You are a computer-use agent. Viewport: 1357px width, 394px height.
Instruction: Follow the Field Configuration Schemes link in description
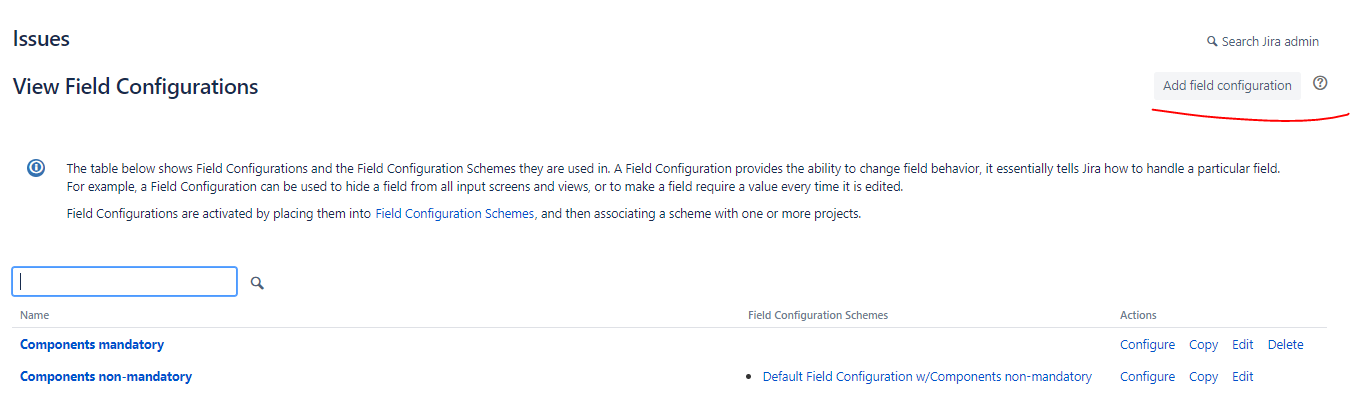[455, 214]
